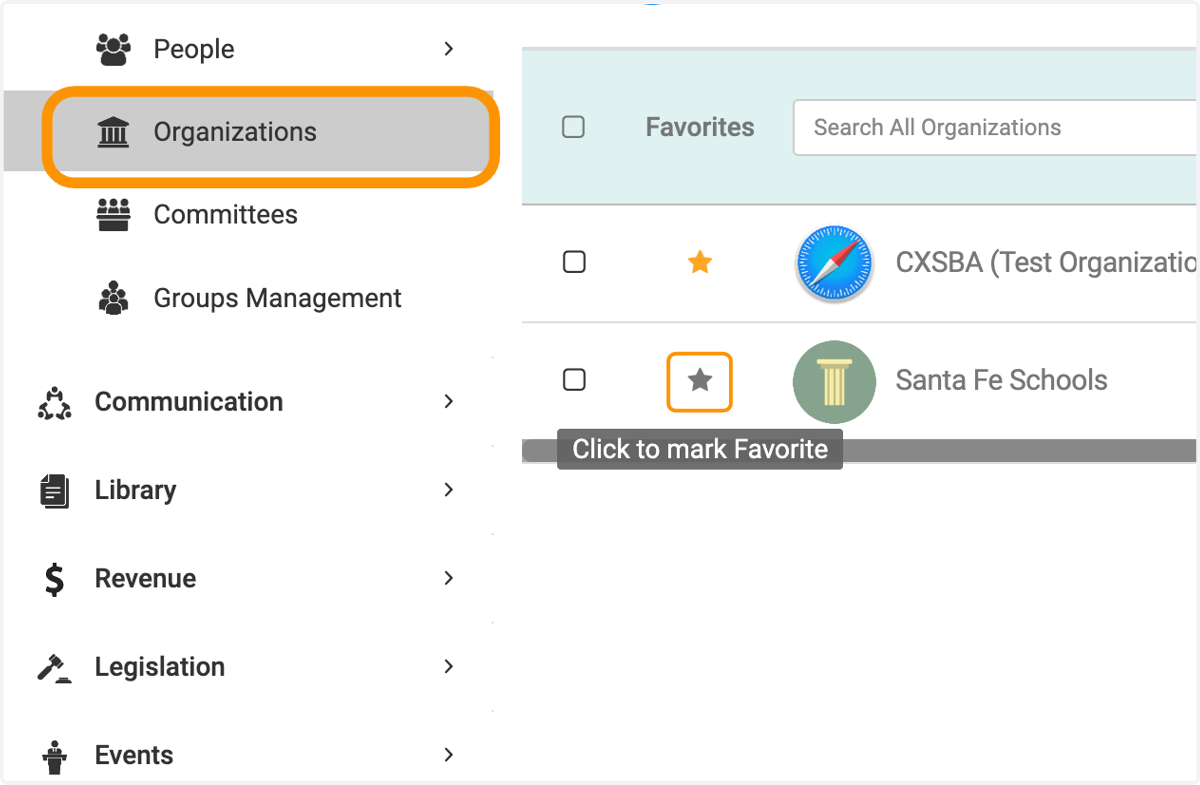Expand the Library menu chevron
The image size is (1200, 785).
[x=449, y=489]
